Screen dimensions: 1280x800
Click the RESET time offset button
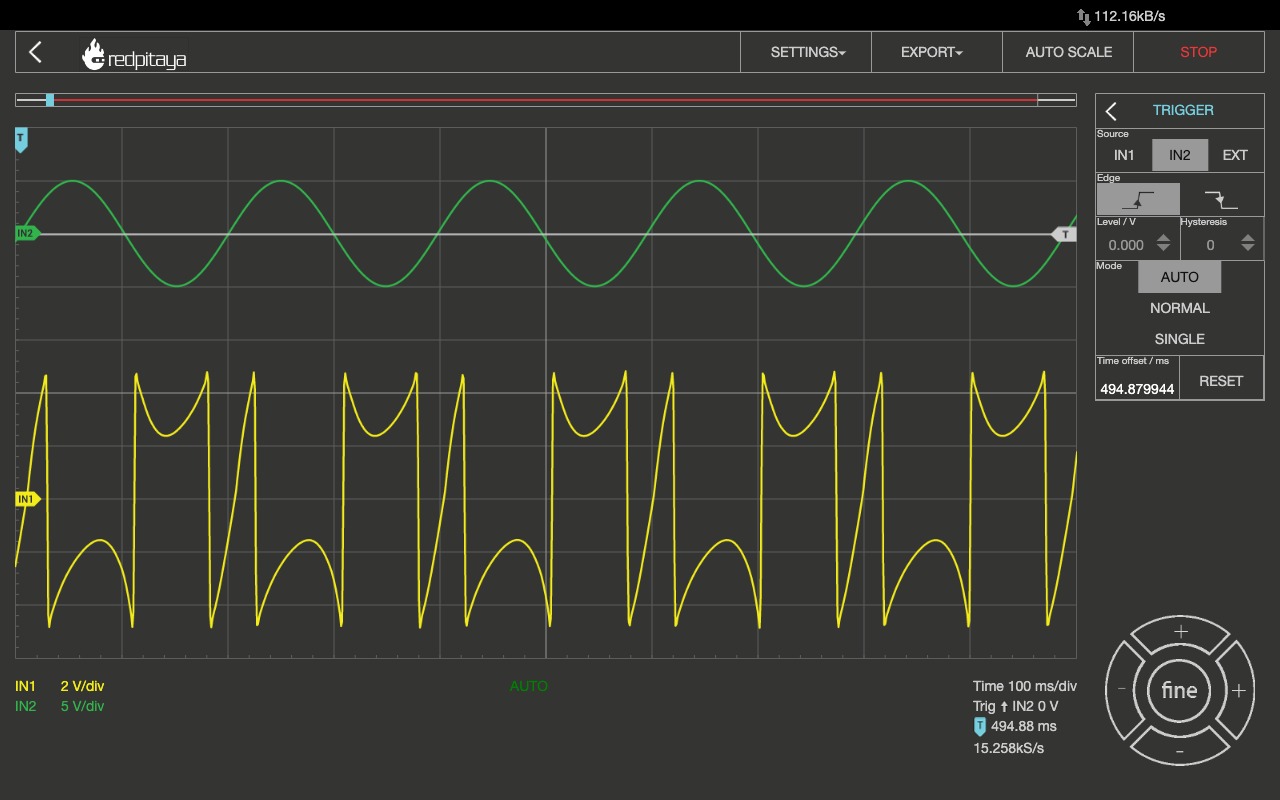(1221, 381)
